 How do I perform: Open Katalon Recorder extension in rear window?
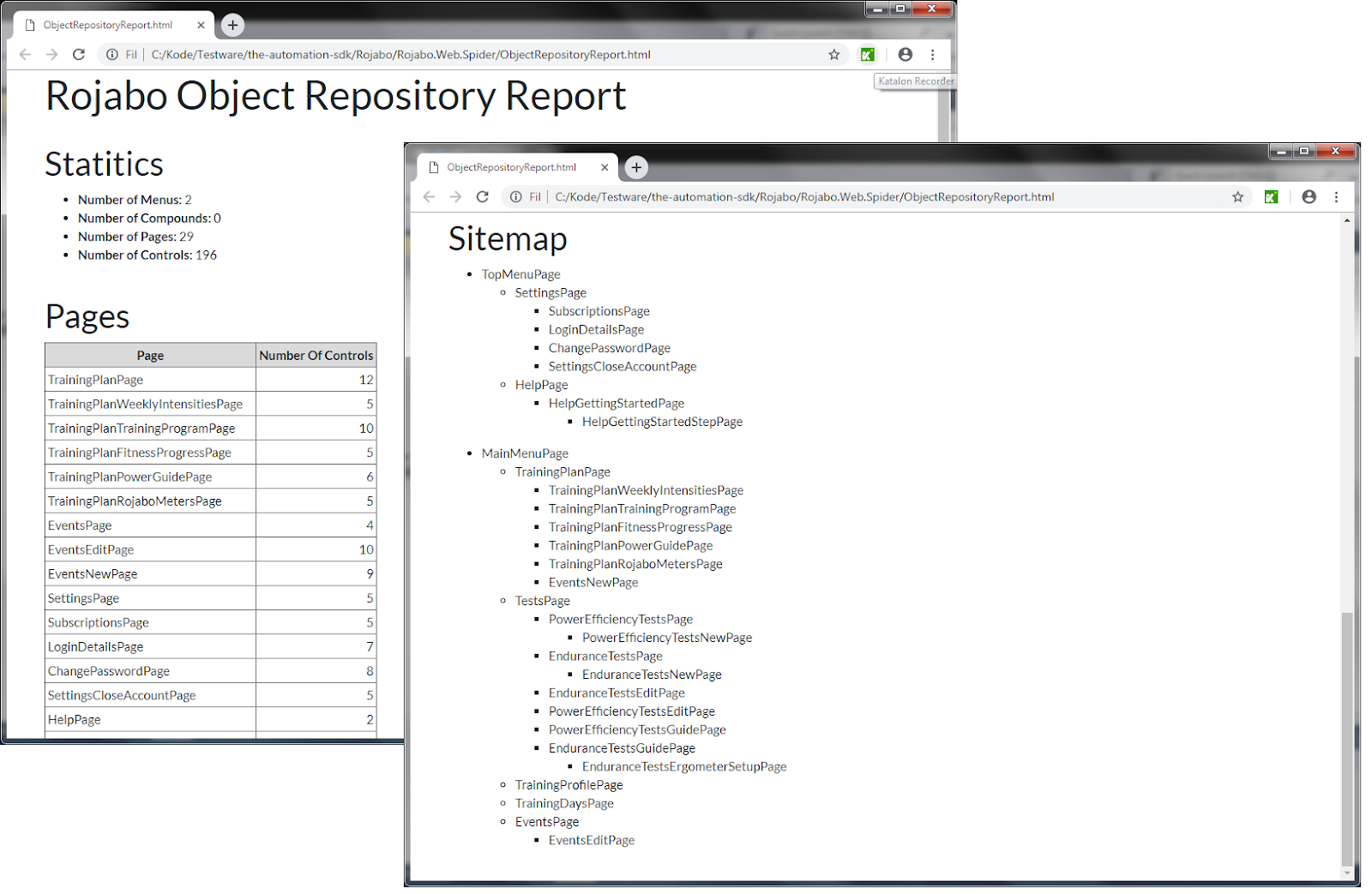[x=868, y=54]
